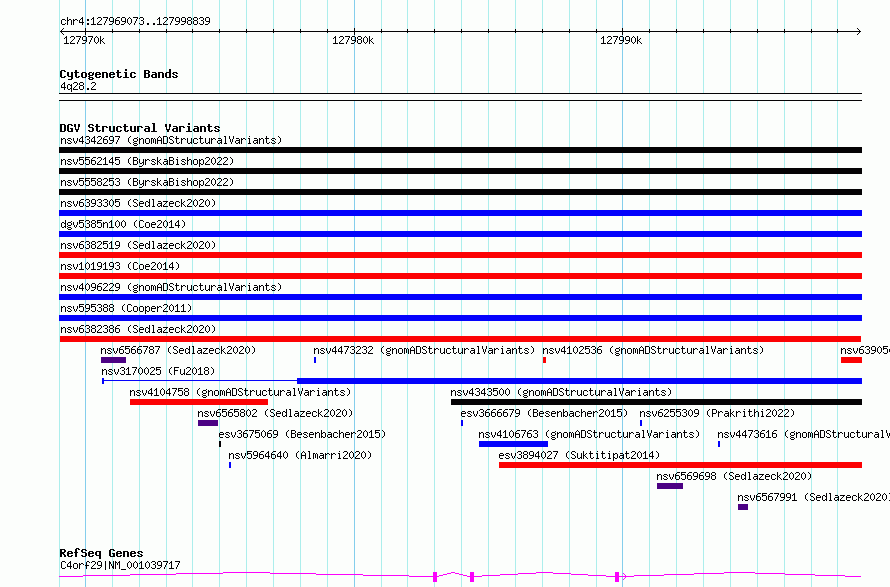Open the C4orf29|NM_001039717 gene label
The height and width of the screenshot is (587, 890).
pyautogui.click(x=120, y=565)
